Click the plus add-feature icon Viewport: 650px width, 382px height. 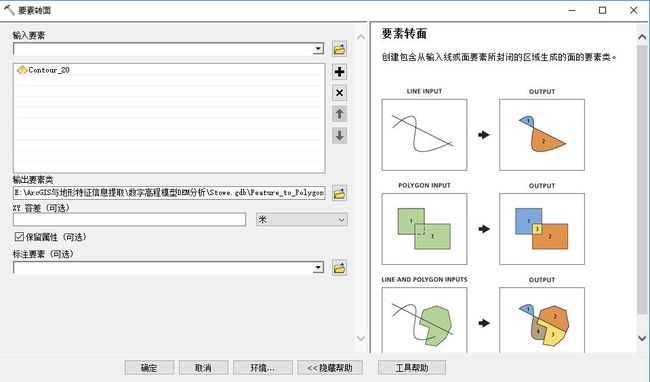point(340,72)
